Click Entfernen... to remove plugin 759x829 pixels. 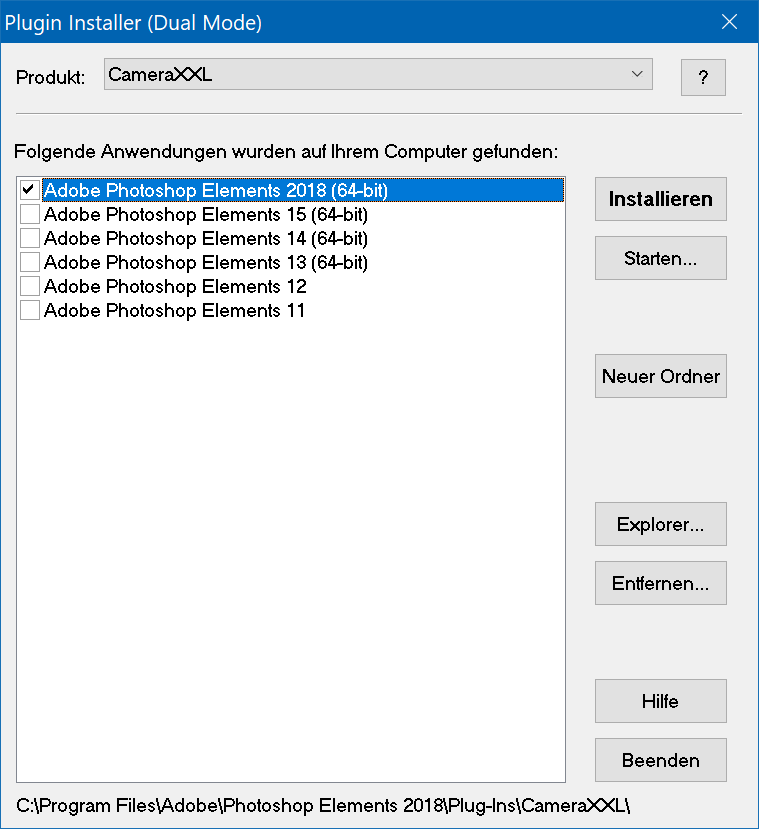[x=660, y=583]
